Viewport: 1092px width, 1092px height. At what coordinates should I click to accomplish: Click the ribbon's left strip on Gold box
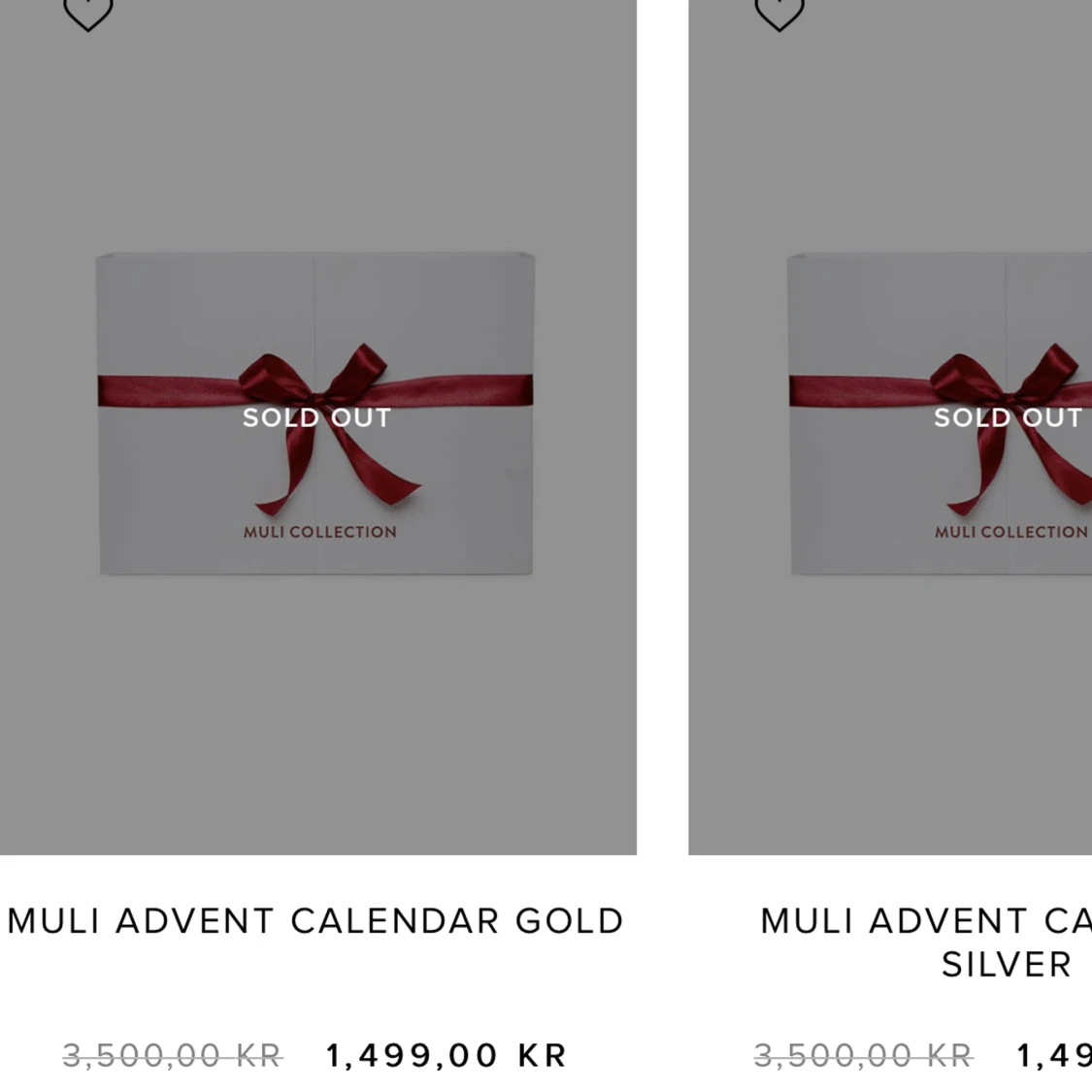click(x=169, y=391)
